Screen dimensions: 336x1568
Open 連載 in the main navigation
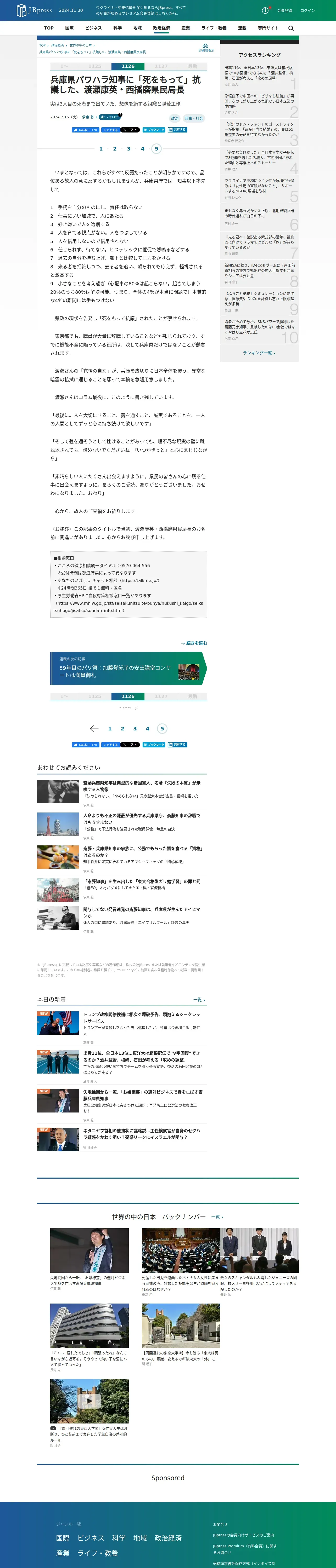[242, 28]
